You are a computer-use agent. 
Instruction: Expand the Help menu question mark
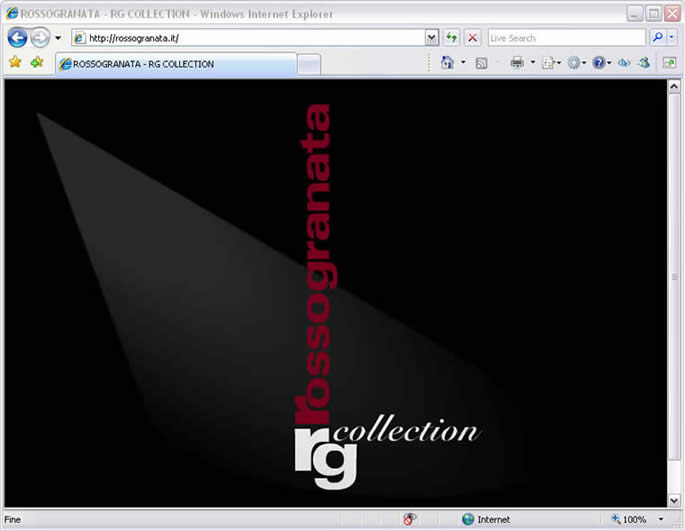600,63
